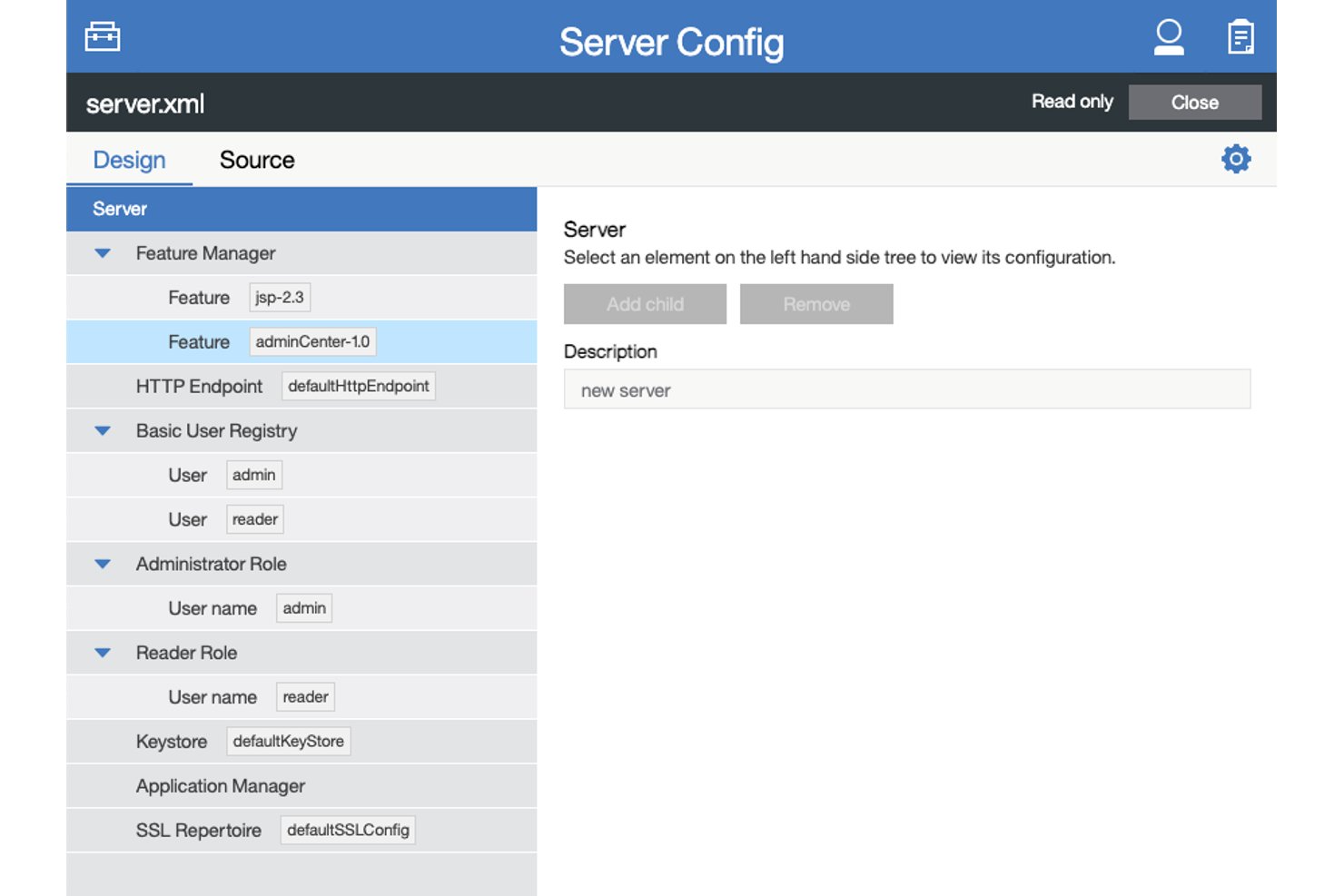Click the Read only status text
Viewport: 1344px width, 896px height.
point(1072,102)
